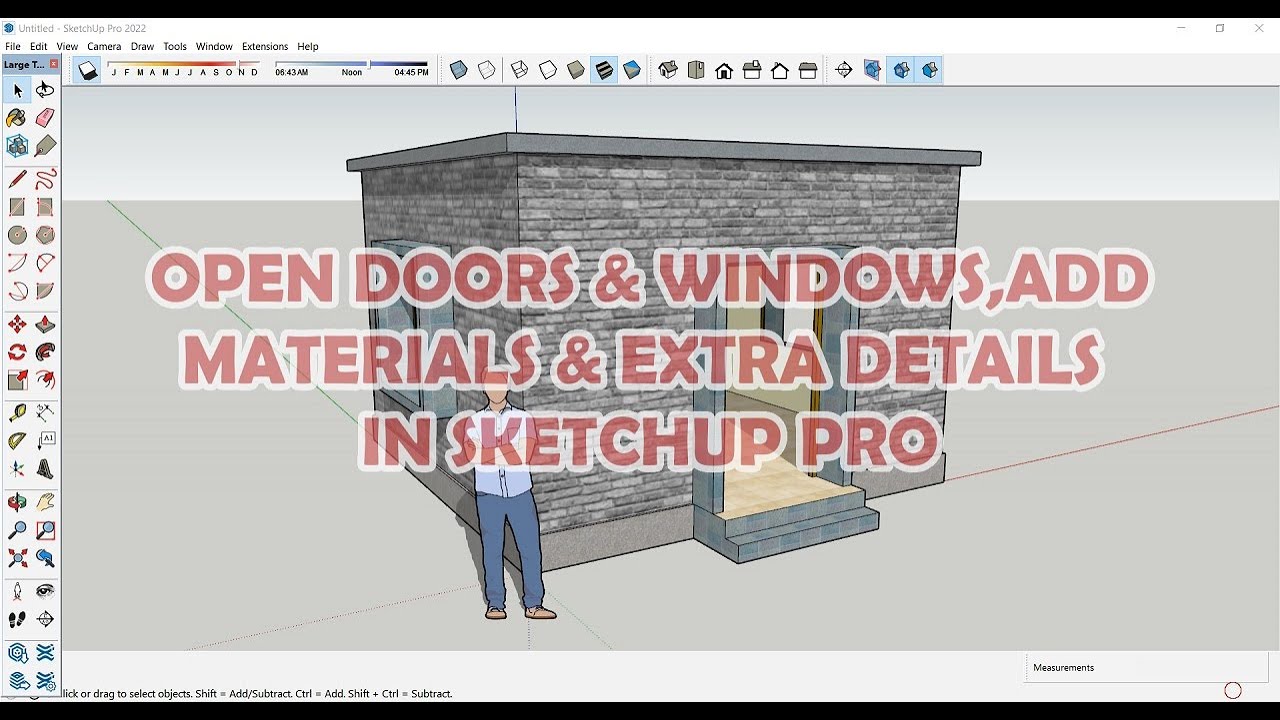Choose the Dimensions tool
This screenshot has width=1280, height=720.
pyautogui.click(x=45, y=413)
